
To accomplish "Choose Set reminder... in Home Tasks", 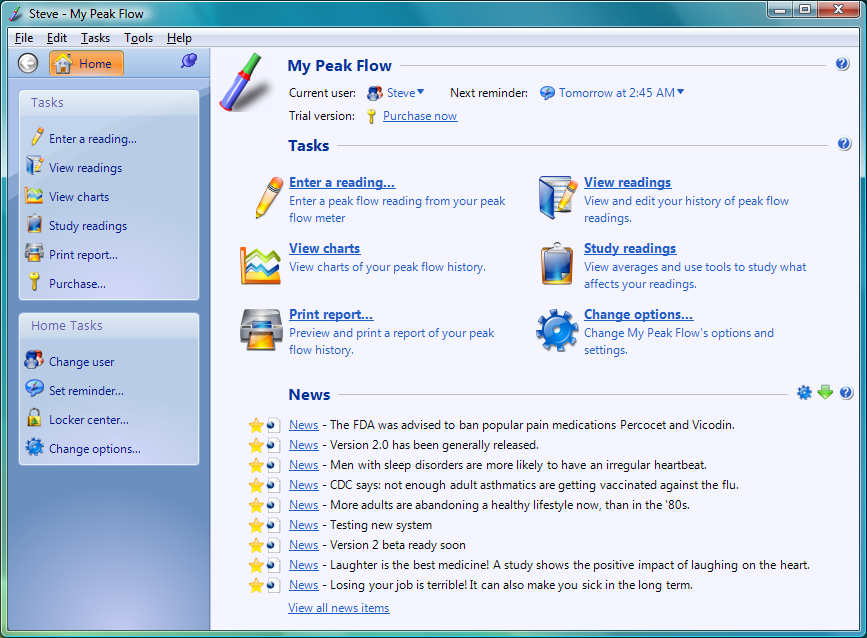I will (x=86, y=391).
